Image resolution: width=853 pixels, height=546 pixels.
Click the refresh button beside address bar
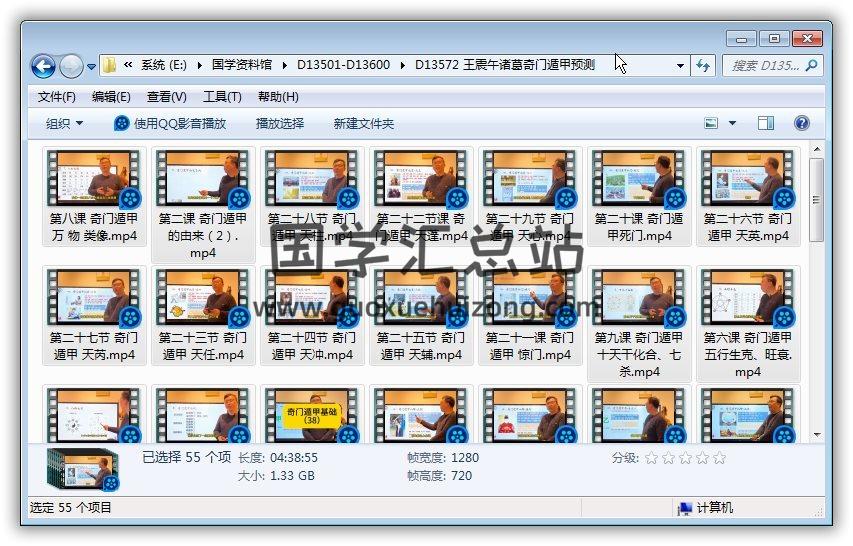click(x=703, y=66)
